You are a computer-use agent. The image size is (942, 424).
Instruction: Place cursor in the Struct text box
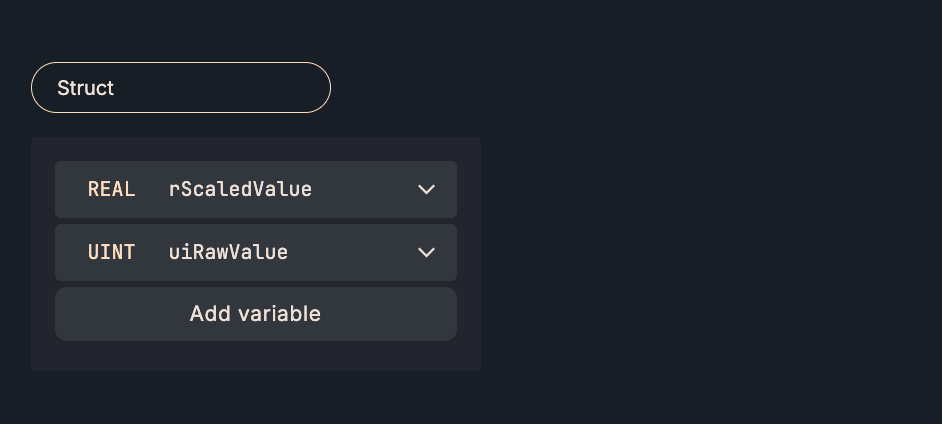coord(181,88)
